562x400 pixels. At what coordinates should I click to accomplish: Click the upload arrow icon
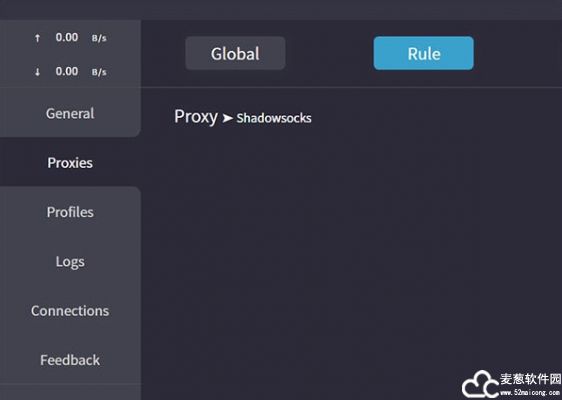37,38
